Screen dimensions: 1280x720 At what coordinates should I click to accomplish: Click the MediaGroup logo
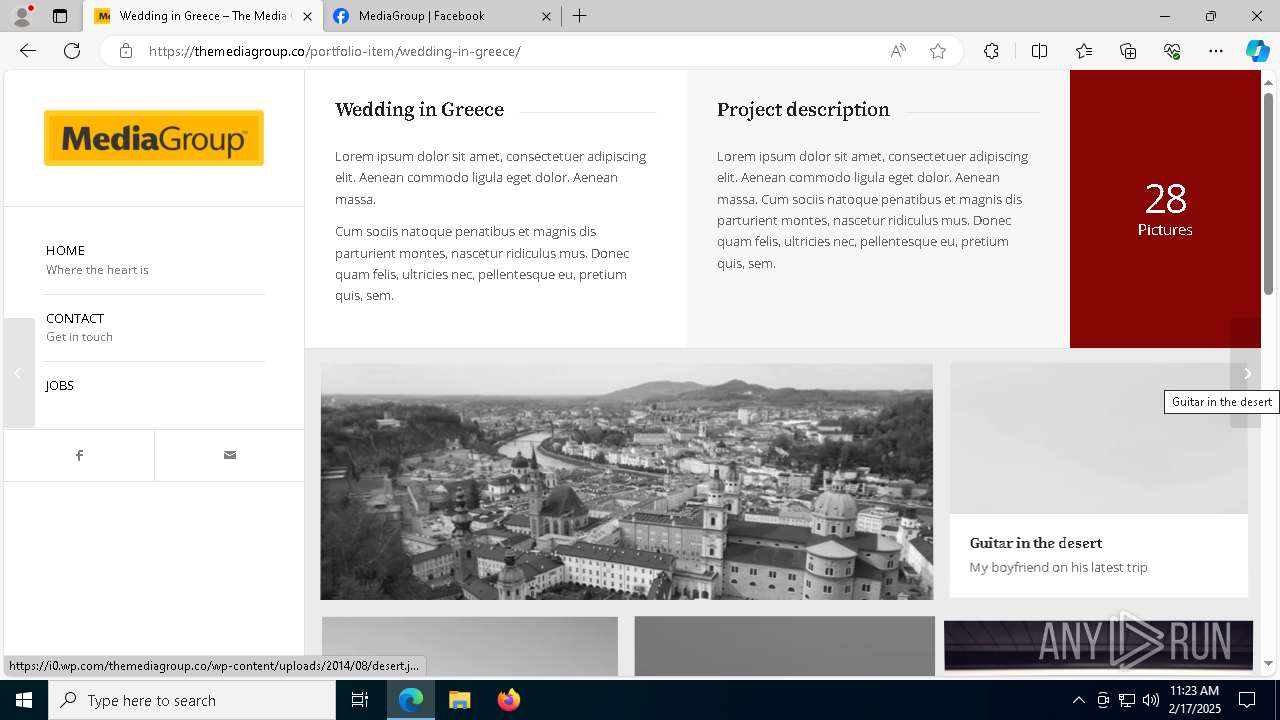coord(154,138)
